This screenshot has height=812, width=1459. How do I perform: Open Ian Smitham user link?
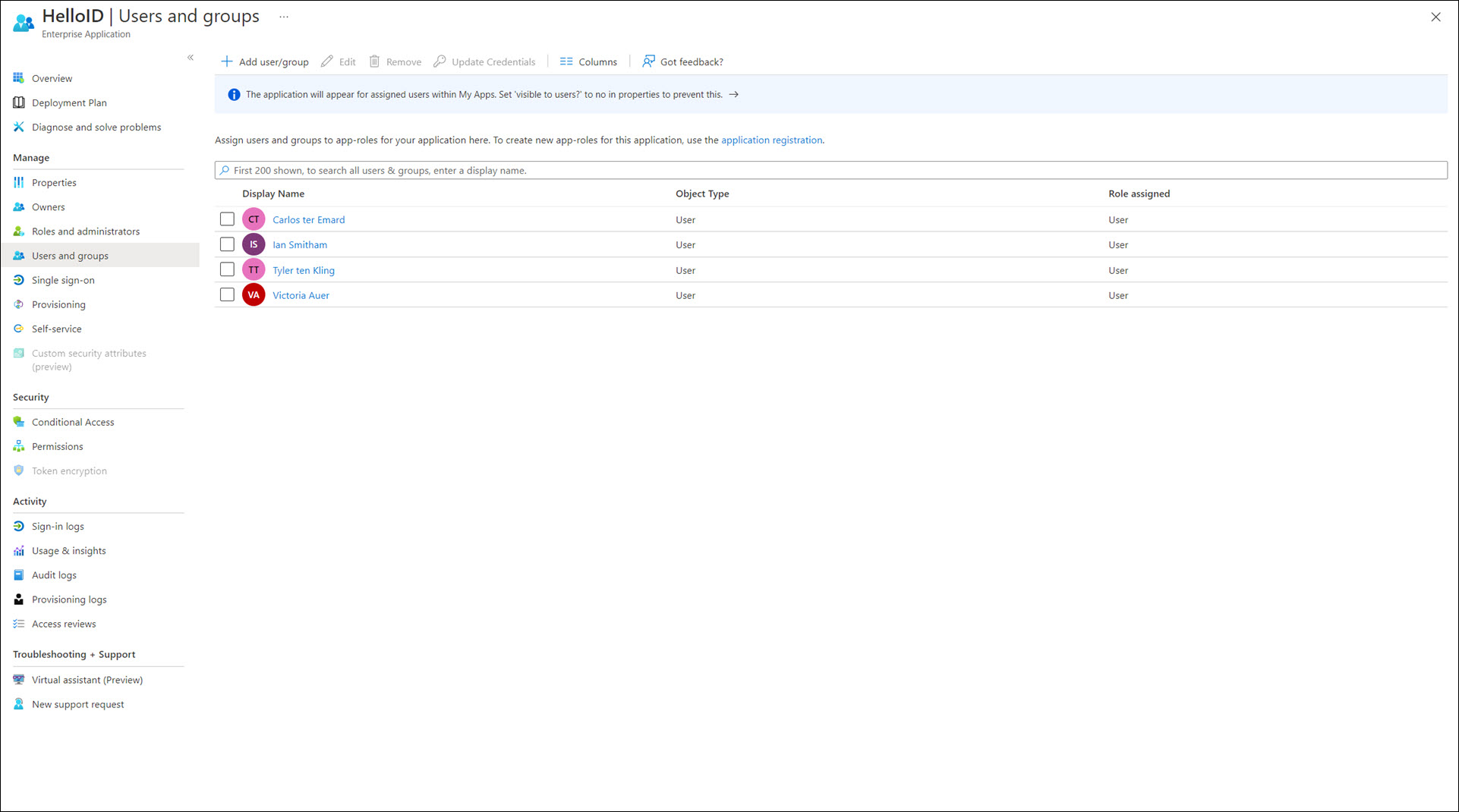pyautogui.click(x=300, y=244)
